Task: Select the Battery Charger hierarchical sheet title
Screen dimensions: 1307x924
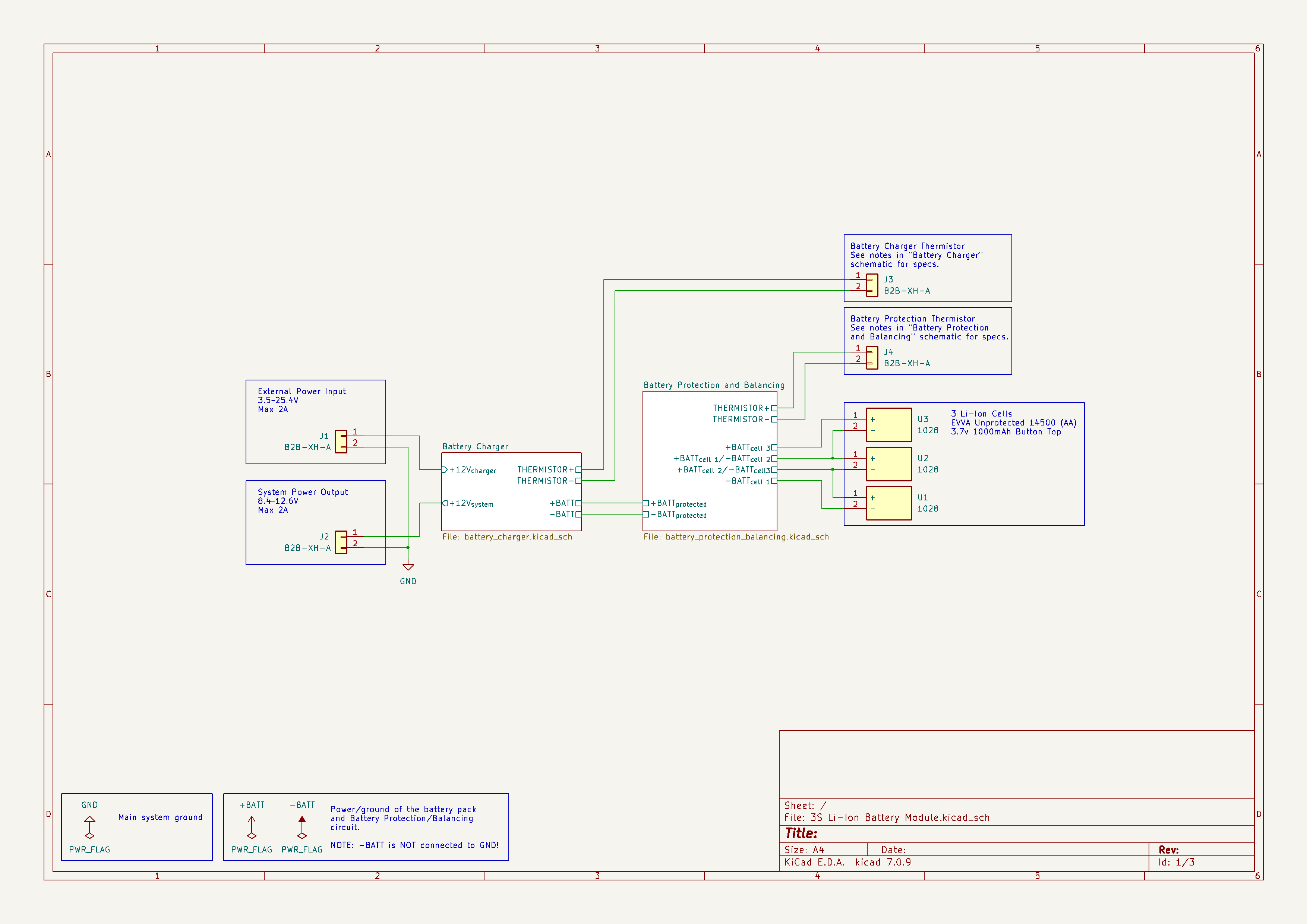Action: tap(475, 447)
